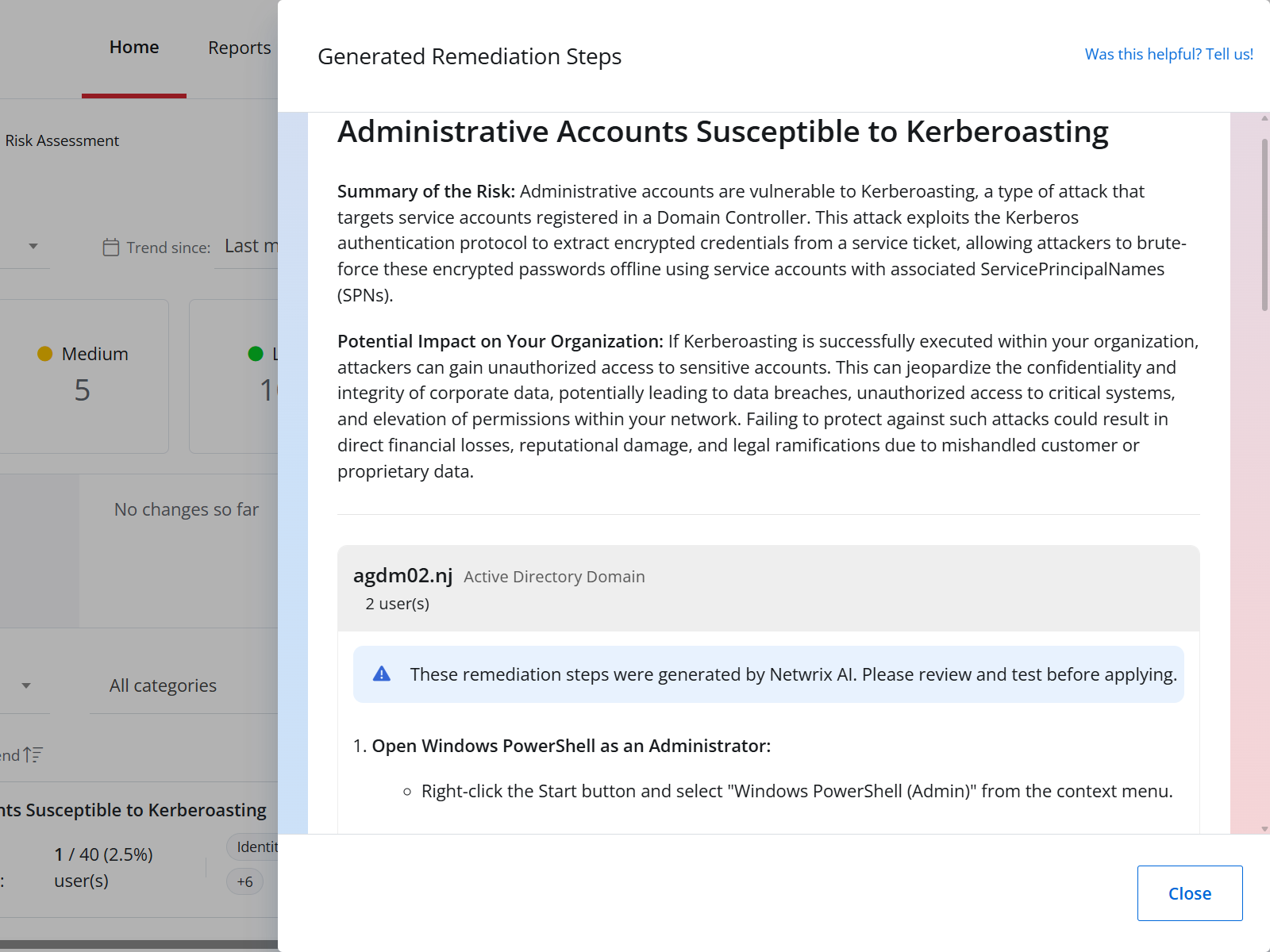
Task: Click the Risk Assessment breadcrumb
Action: pos(62,140)
